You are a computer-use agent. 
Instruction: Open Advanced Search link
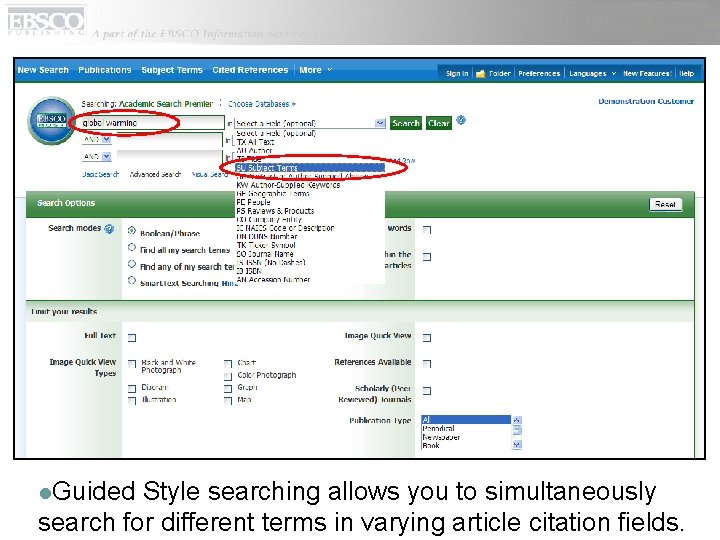(x=155, y=174)
